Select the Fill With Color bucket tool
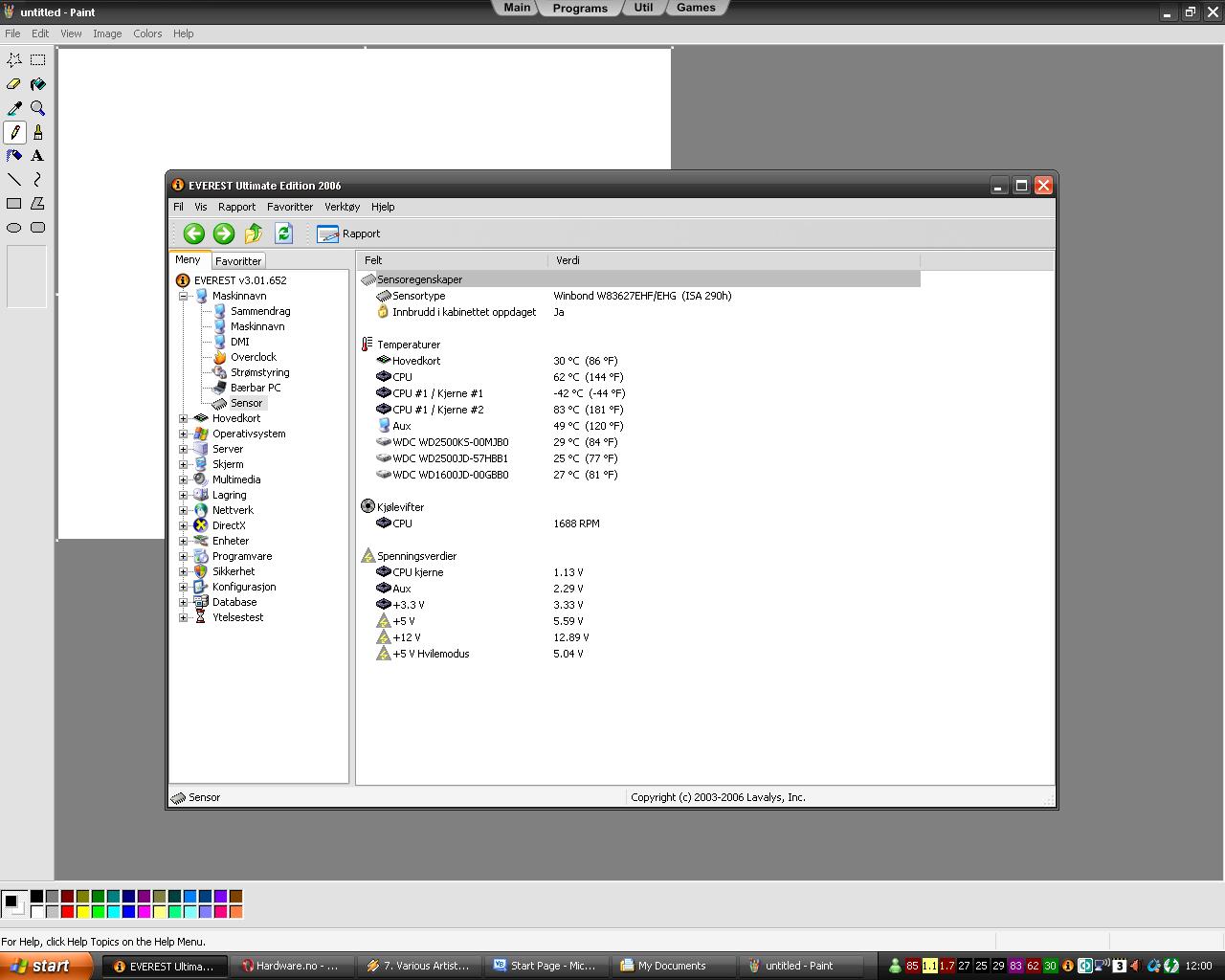The width and height of the screenshot is (1225, 980). (x=38, y=84)
